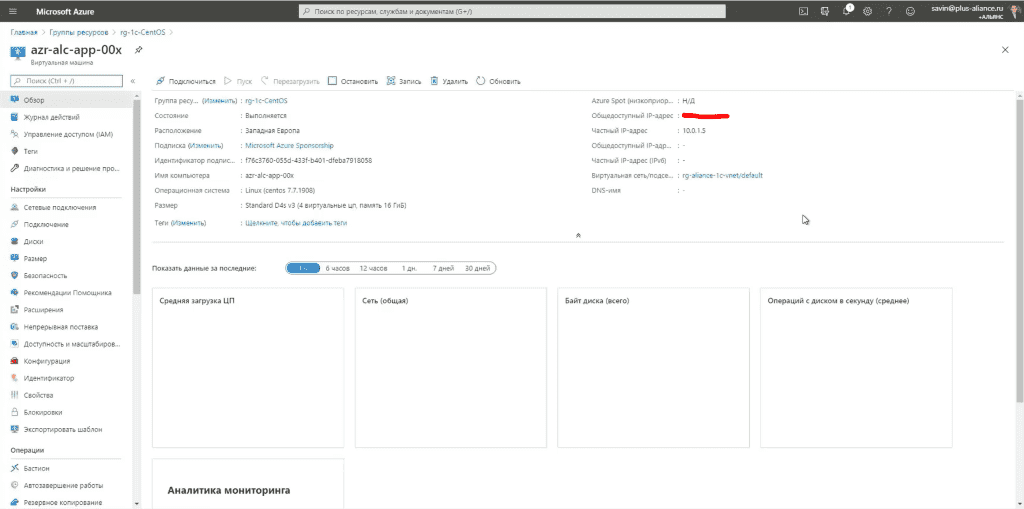Open Рекомендации Помощника
Viewport: 1024px width, 509px height.
pyautogui.click(x=65, y=293)
